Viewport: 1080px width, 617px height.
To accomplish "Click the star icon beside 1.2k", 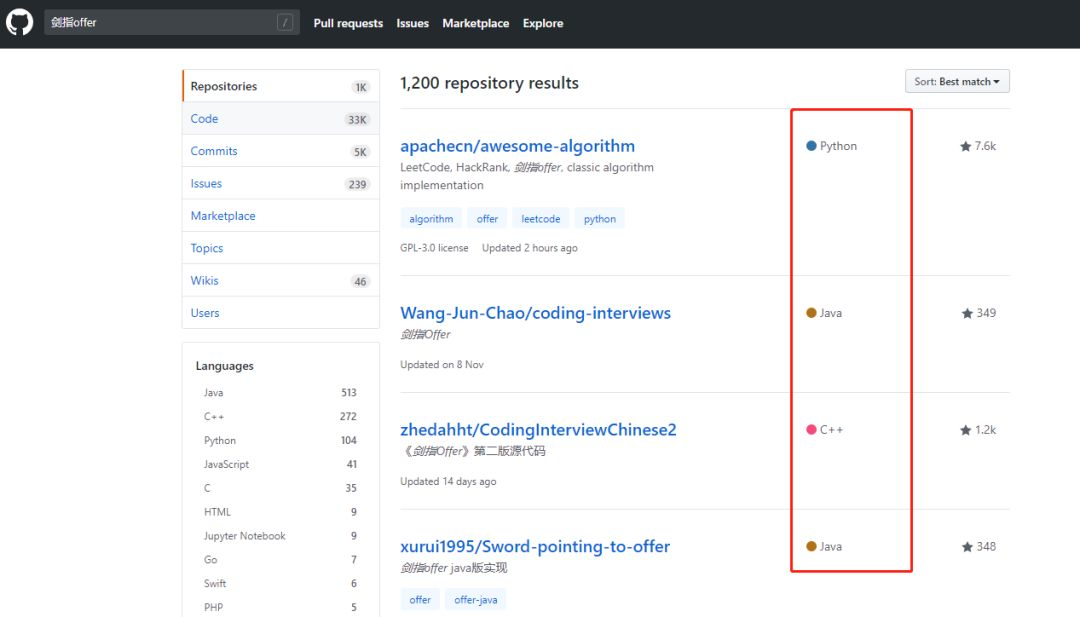I will click(x=966, y=430).
